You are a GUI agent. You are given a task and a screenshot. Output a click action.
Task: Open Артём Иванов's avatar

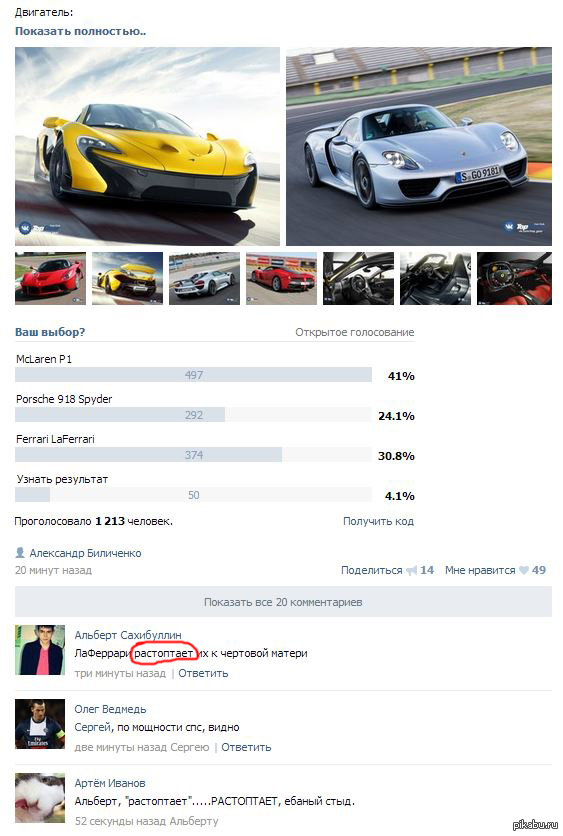tap(40, 798)
